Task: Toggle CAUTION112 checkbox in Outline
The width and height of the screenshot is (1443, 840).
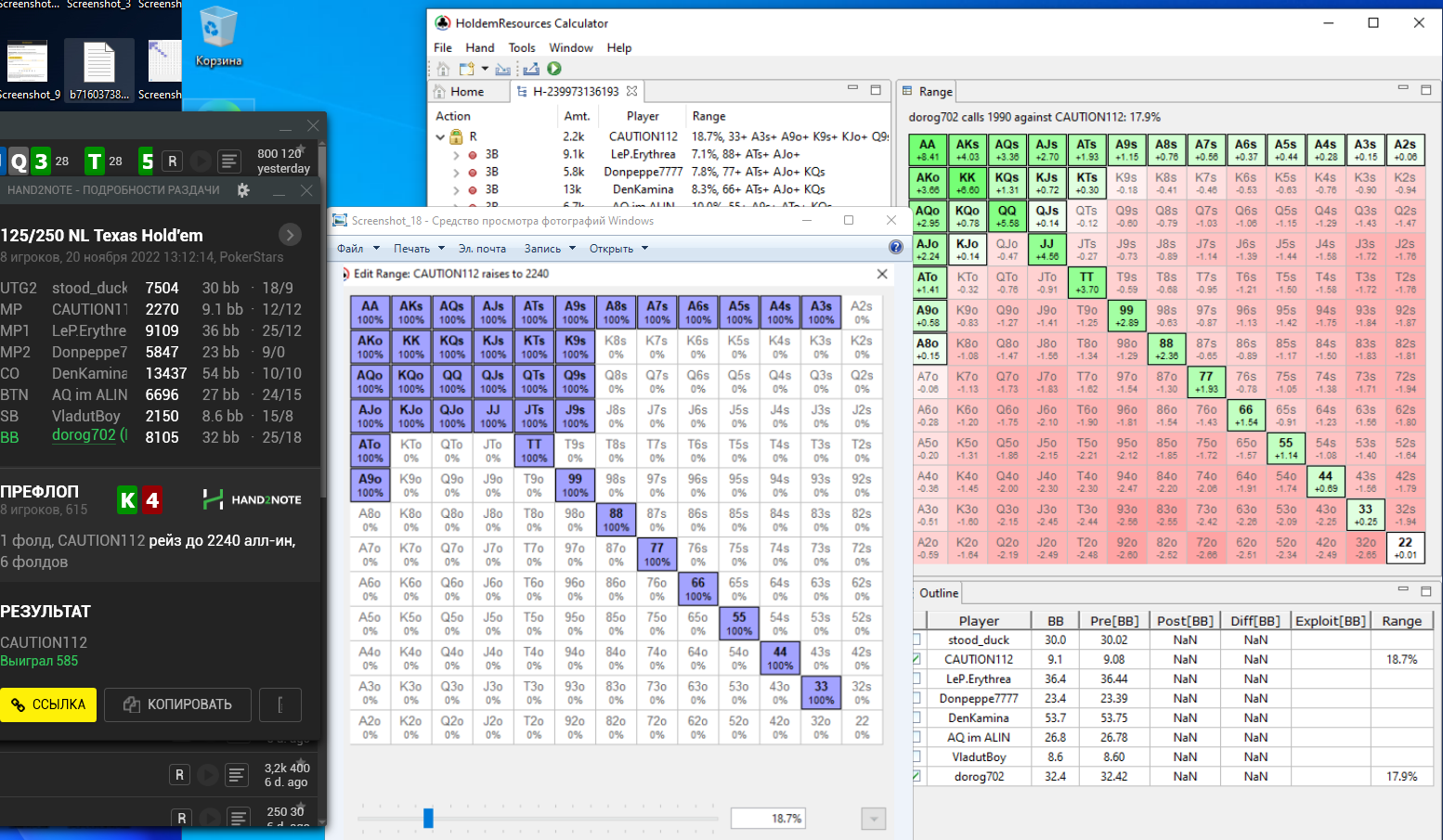Action: (x=917, y=659)
